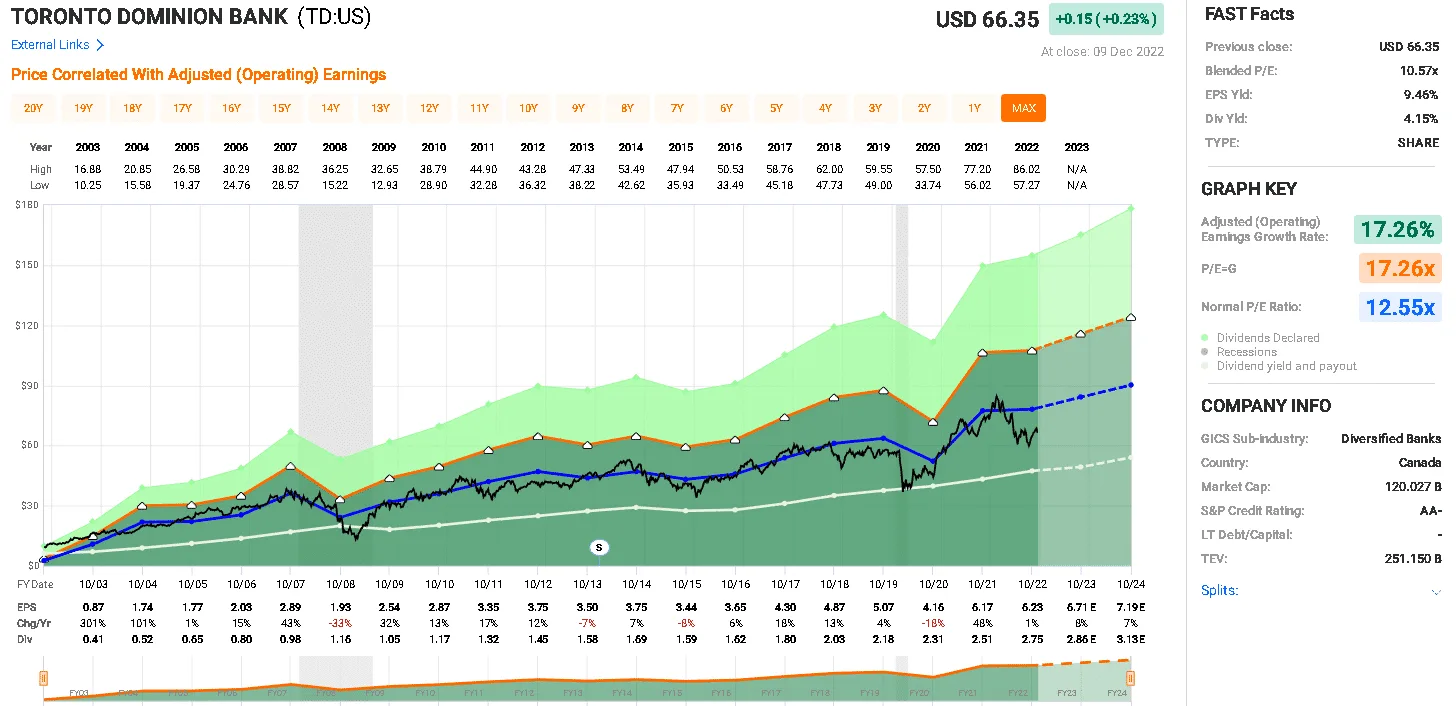Image resolution: width=1456 pixels, height=706 pixels.
Task: Switch chart to 10Y period
Action: (528, 108)
